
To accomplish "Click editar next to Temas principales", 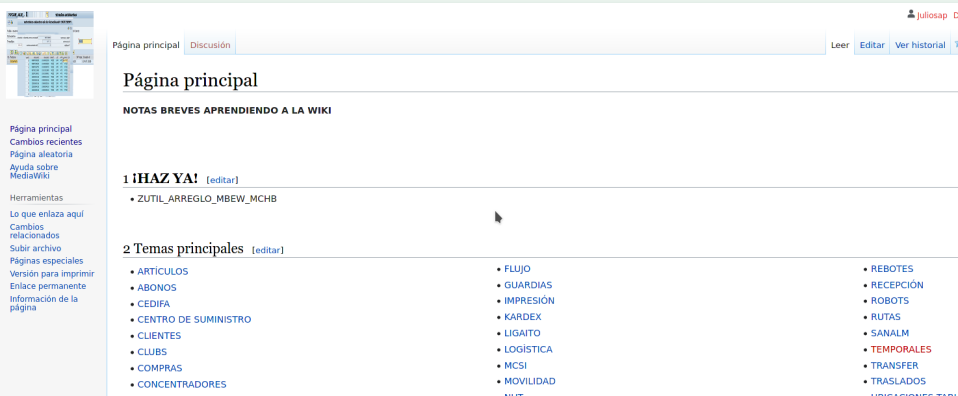I will [268, 250].
